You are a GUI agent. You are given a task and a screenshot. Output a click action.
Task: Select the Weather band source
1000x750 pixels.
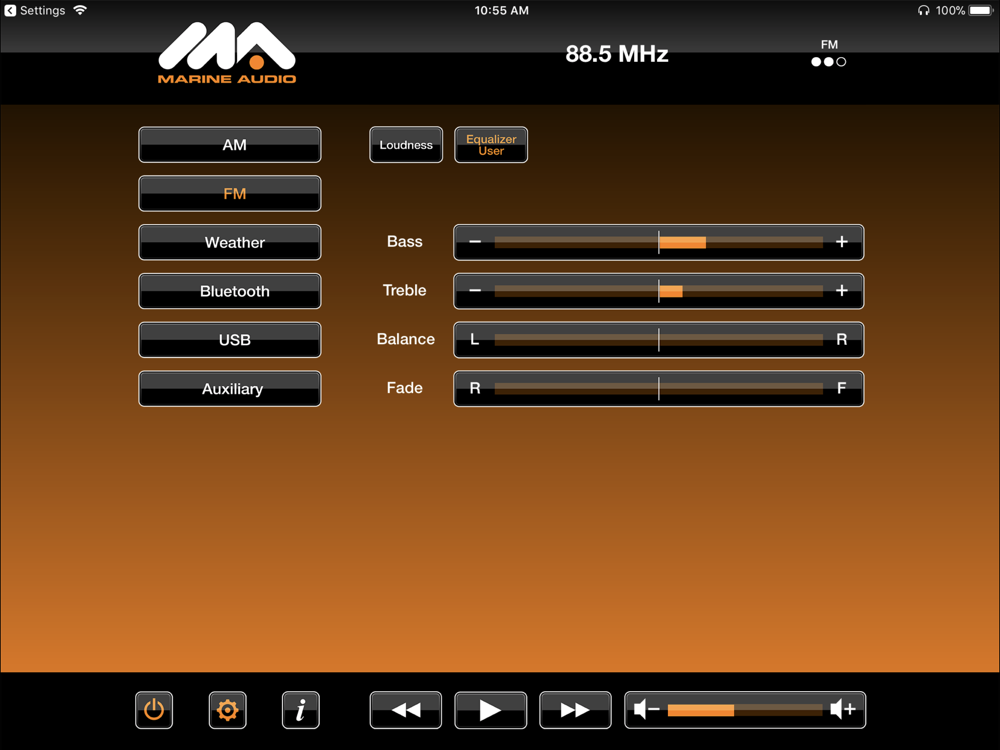pyautogui.click(x=230, y=243)
